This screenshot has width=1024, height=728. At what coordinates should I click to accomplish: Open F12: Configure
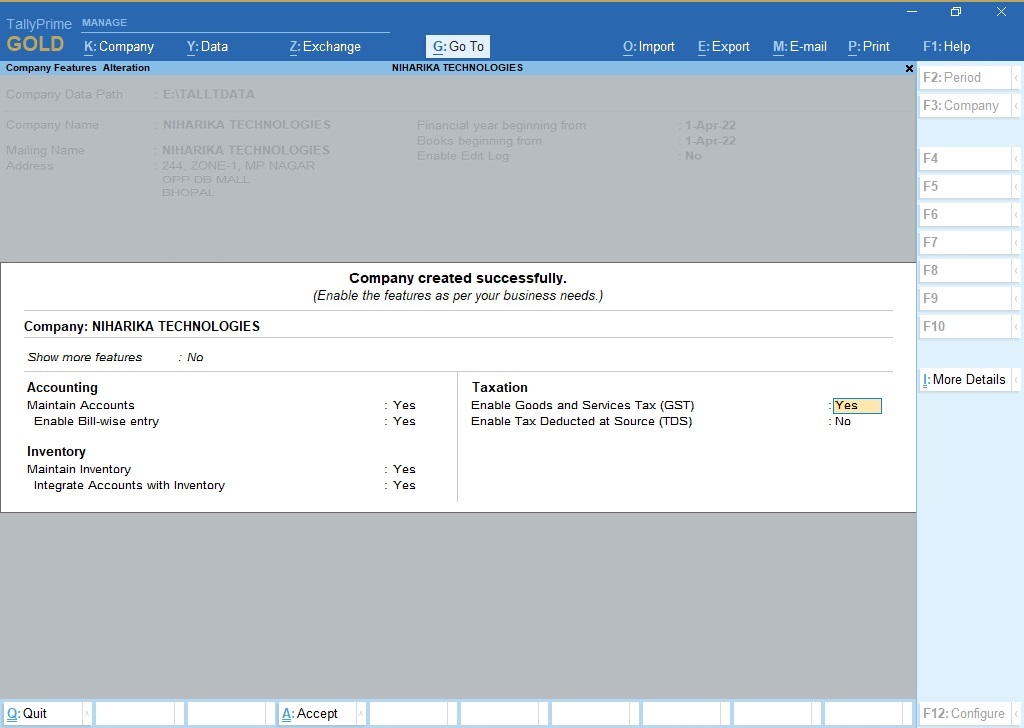pos(965,714)
